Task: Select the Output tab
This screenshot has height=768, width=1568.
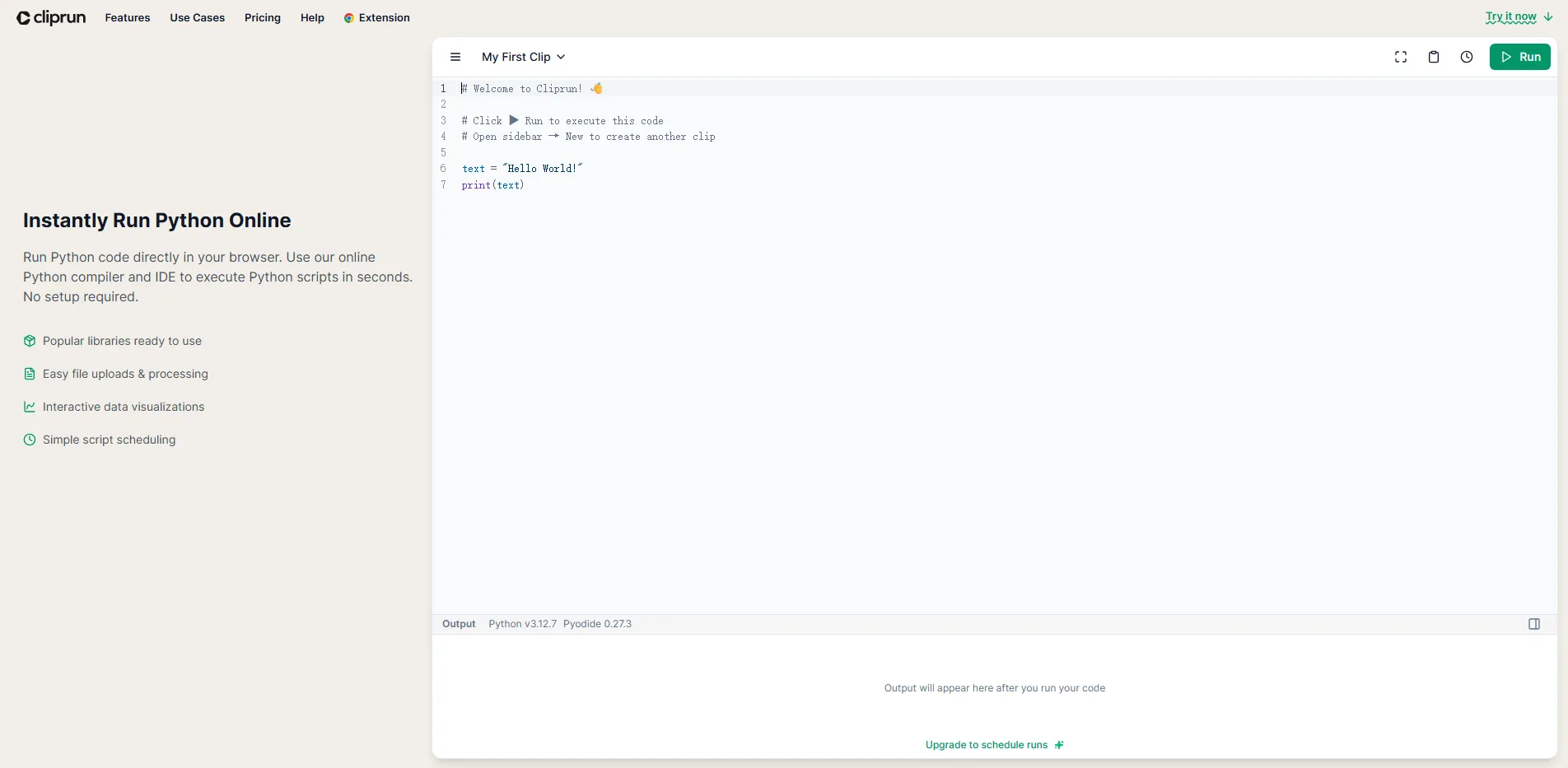Action: pos(459,623)
